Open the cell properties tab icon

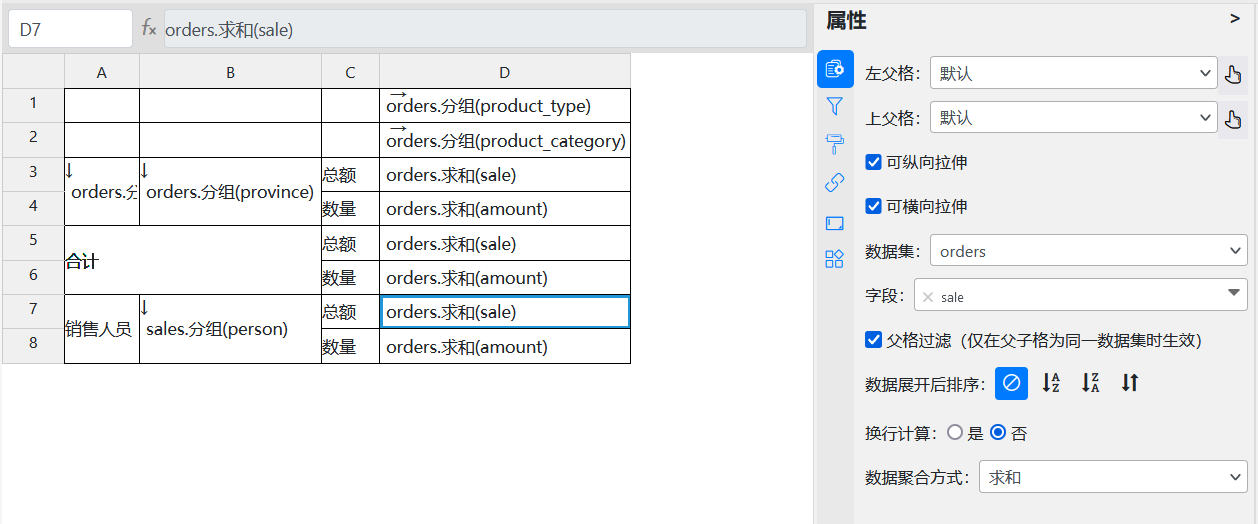tap(835, 69)
